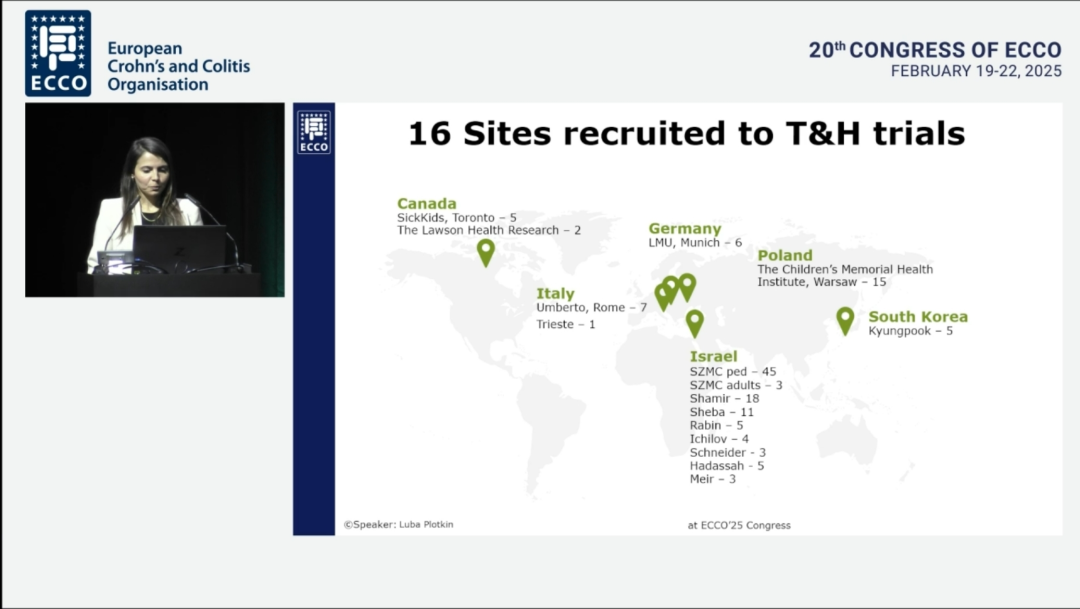Select the 'South Korea' country heading
The height and width of the screenshot is (609, 1080).
(x=917, y=317)
